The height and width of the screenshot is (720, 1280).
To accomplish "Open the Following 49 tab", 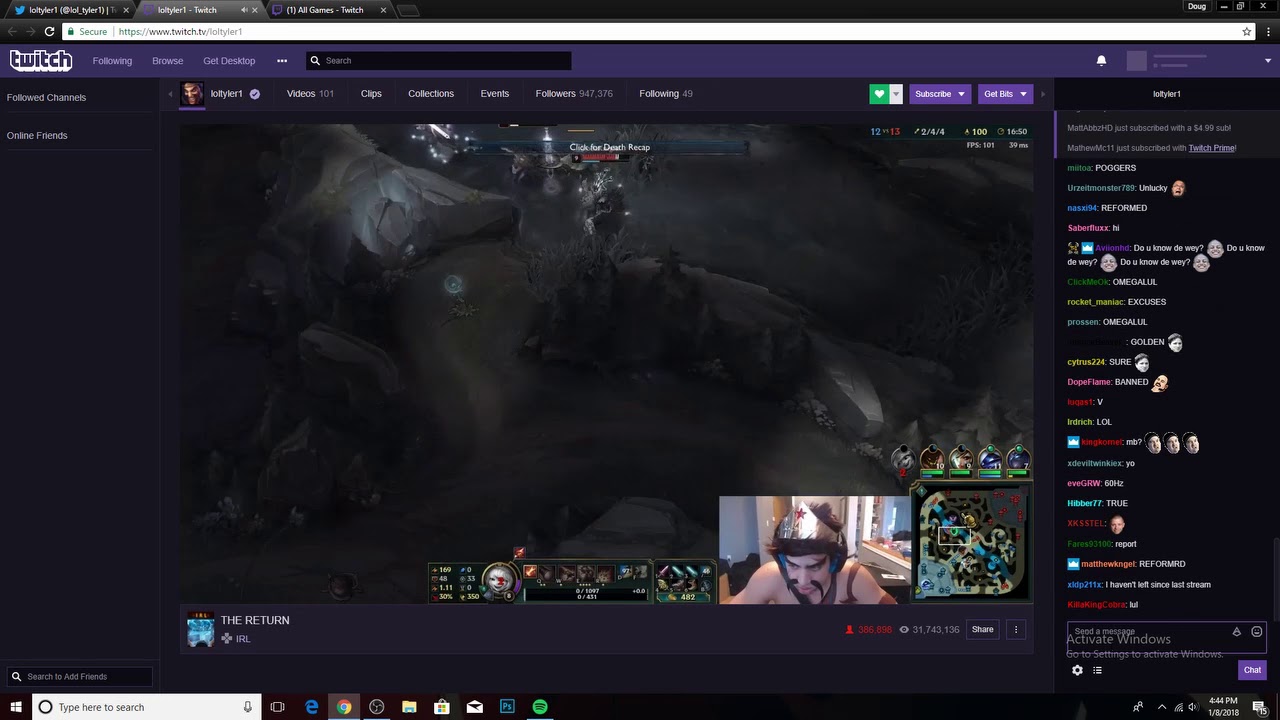I will coord(666,94).
